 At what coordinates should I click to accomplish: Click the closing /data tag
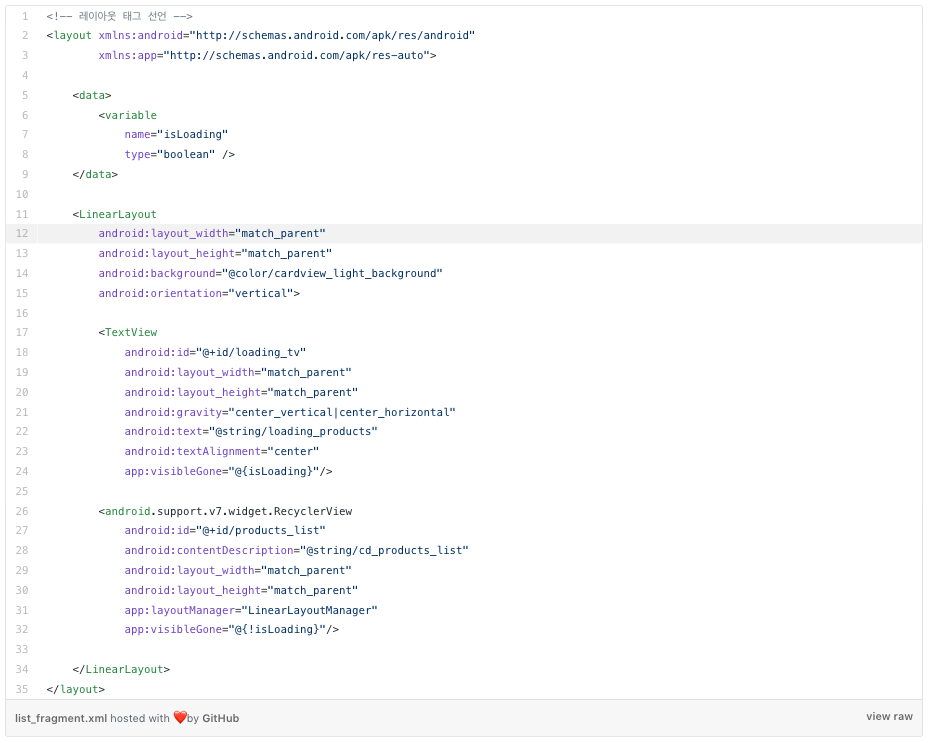tap(95, 174)
